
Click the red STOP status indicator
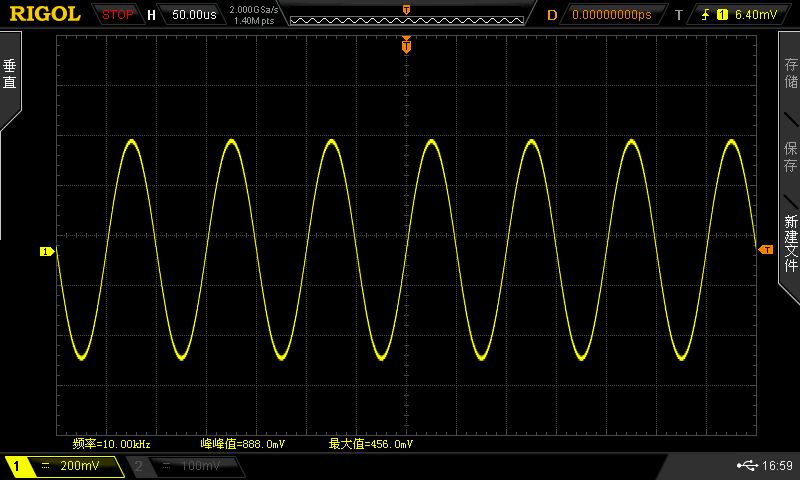click(117, 15)
